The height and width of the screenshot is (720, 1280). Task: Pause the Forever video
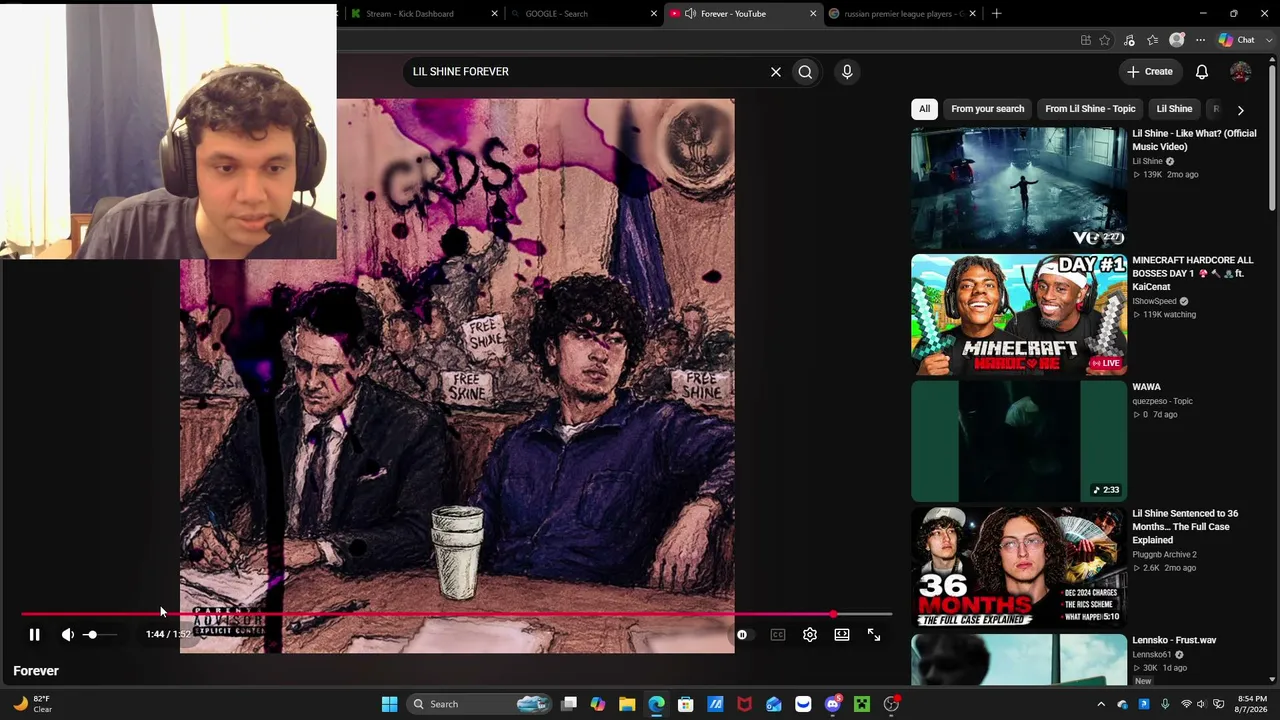(x=34, y=635)
